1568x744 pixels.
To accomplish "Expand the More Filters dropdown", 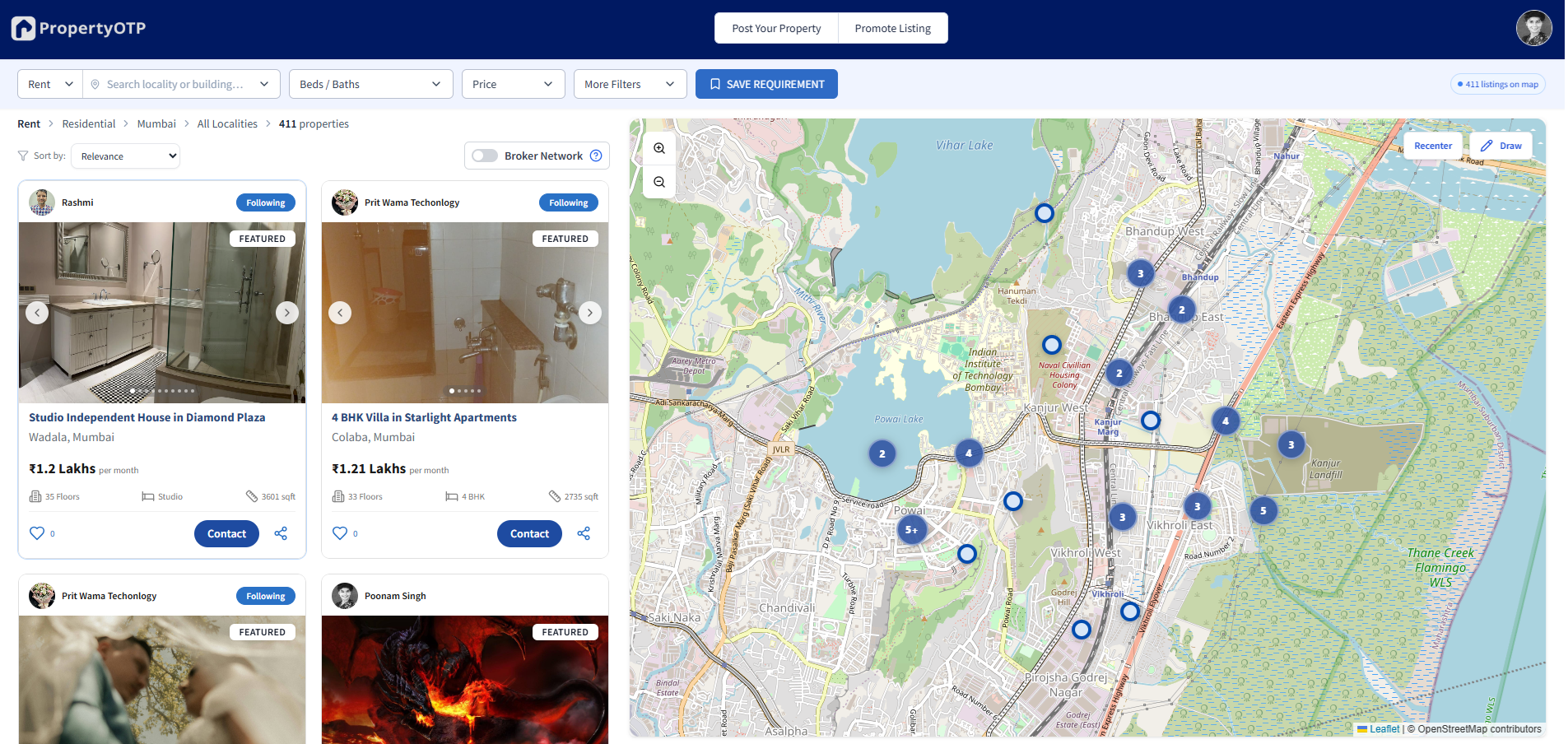I will [x=630, y=84].
